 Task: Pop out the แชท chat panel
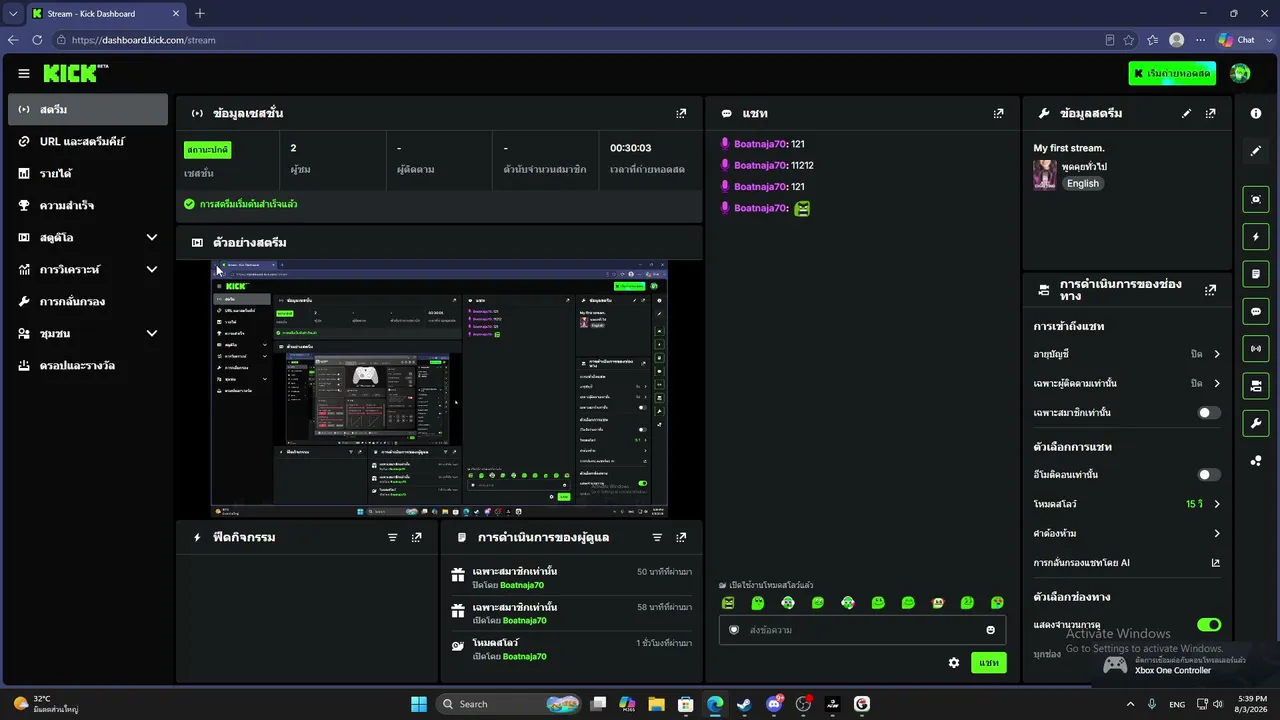(x=998, y=114)
